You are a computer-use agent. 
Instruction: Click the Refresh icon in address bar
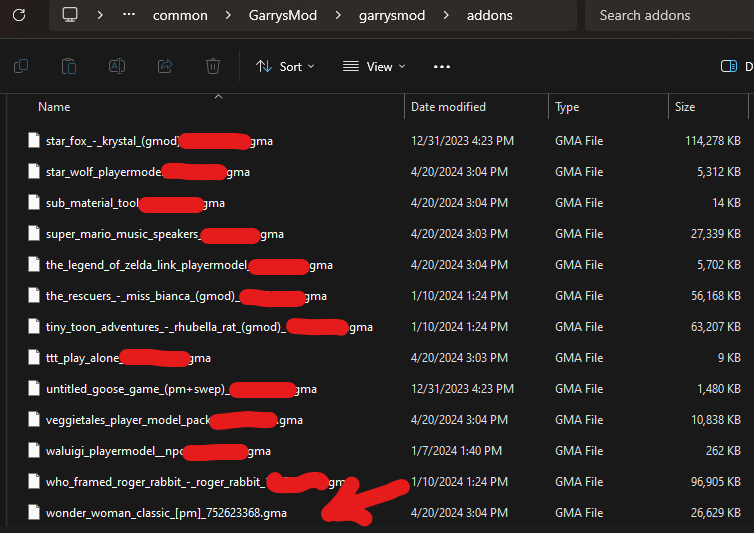click(19, 15)
